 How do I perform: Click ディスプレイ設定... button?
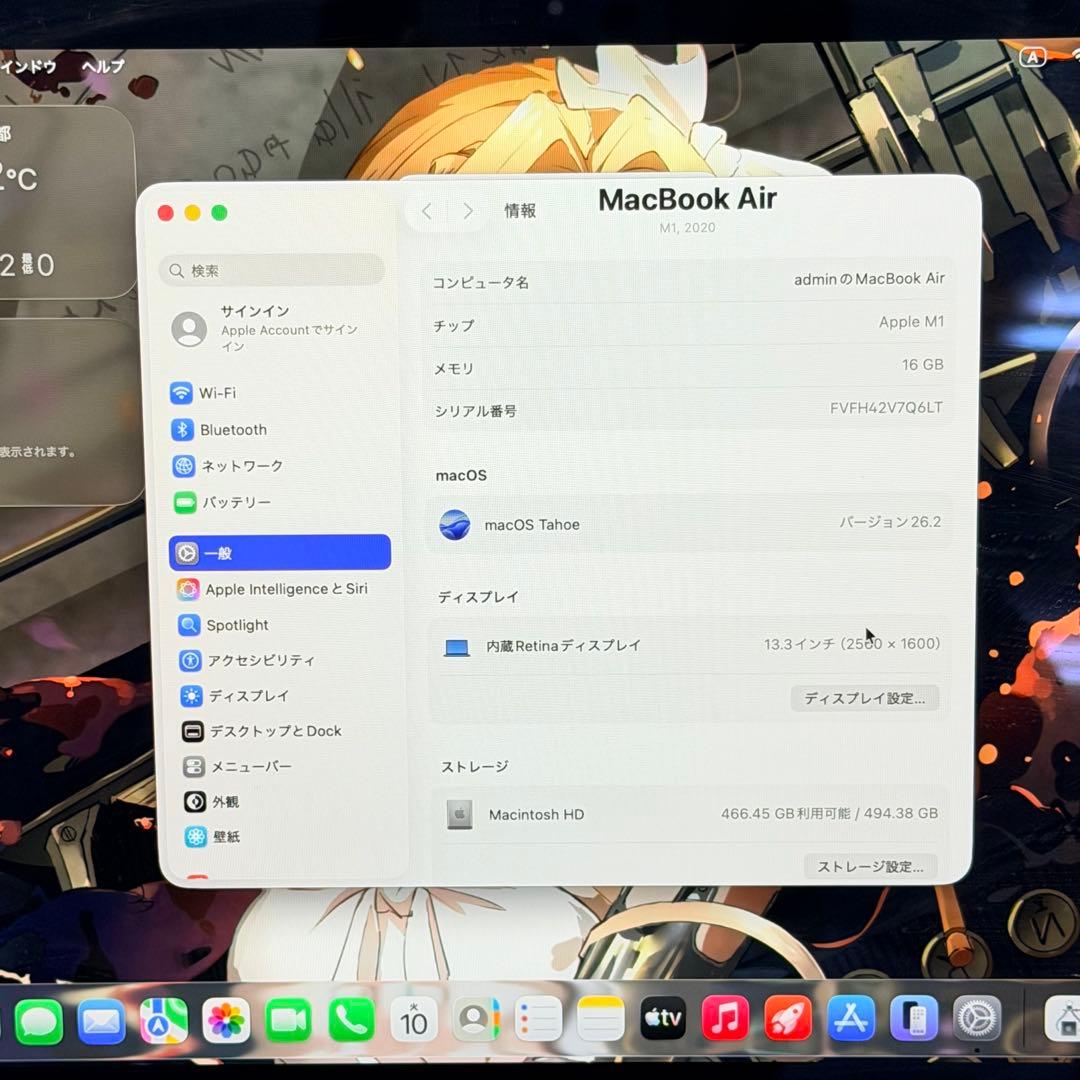[x=864, y=698]
